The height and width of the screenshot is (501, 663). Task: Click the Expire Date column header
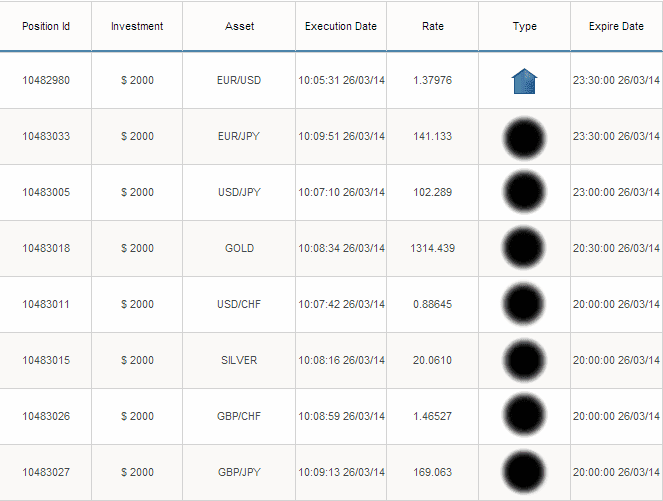(x=616, y=26)
